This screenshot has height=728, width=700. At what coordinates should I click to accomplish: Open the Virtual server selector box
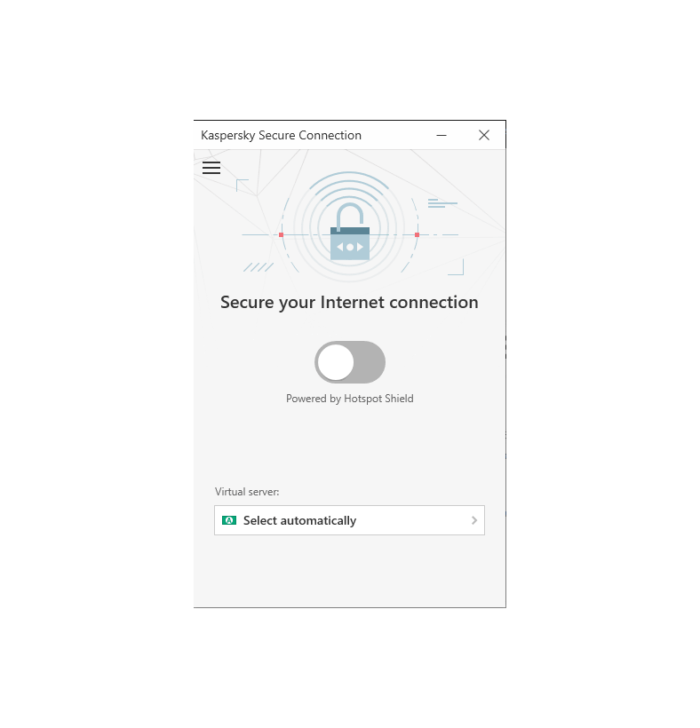click(350, 520)
